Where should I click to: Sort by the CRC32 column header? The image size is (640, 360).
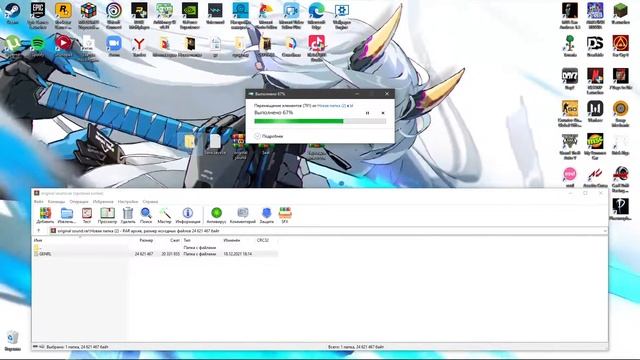pyautogui.click(x=263, y=240)
